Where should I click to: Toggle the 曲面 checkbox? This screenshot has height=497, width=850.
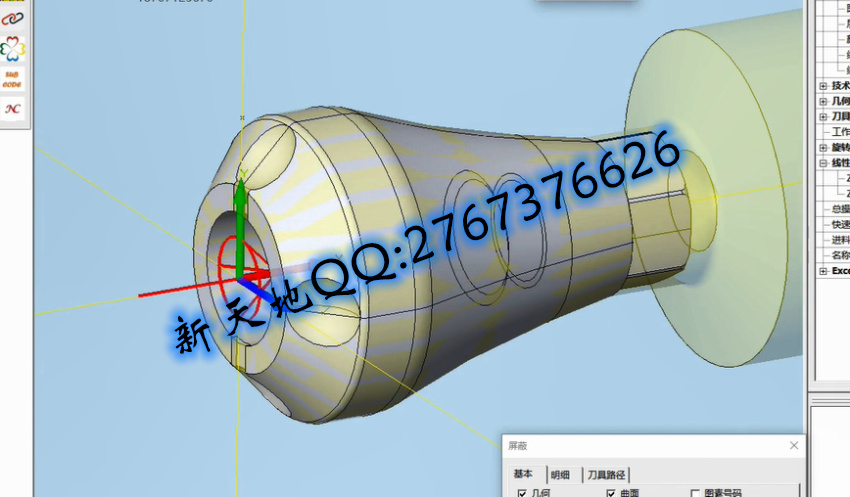tap(611, 493)
